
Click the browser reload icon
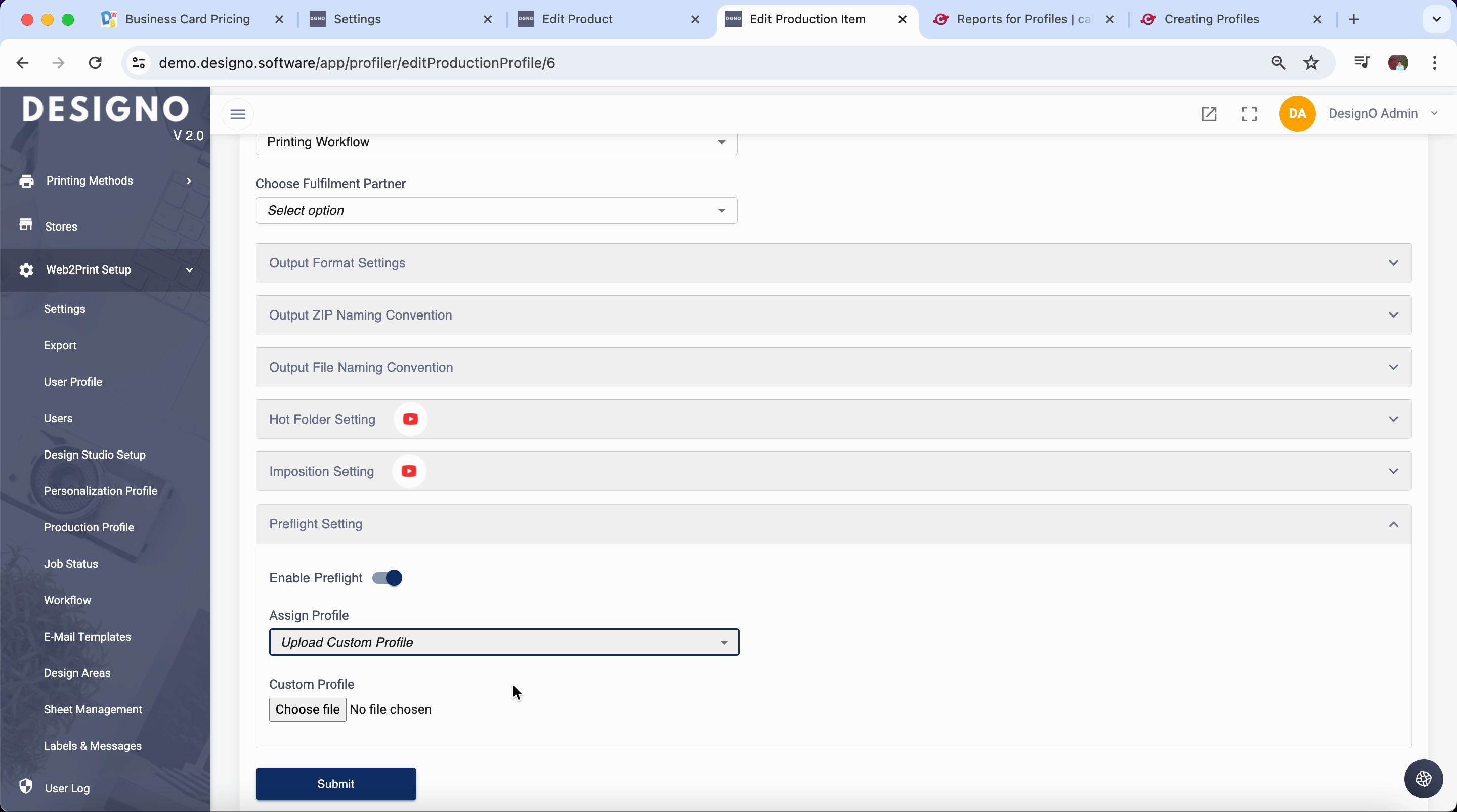coord(96,63)
